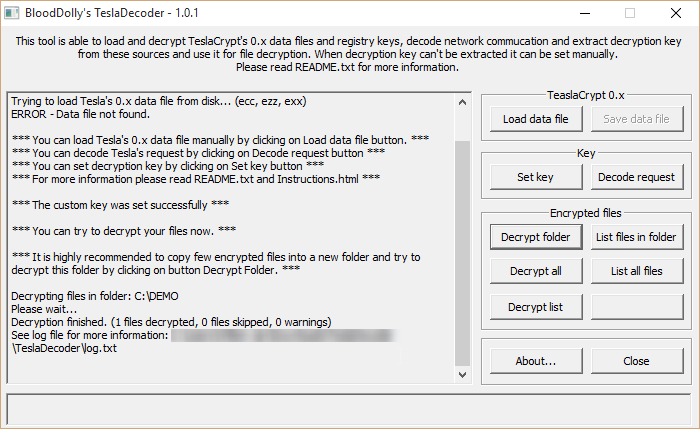Image resolution: width=700 pixels, height=429 pixels.
Task: Click the Decode request button
Action: point(636,177)
